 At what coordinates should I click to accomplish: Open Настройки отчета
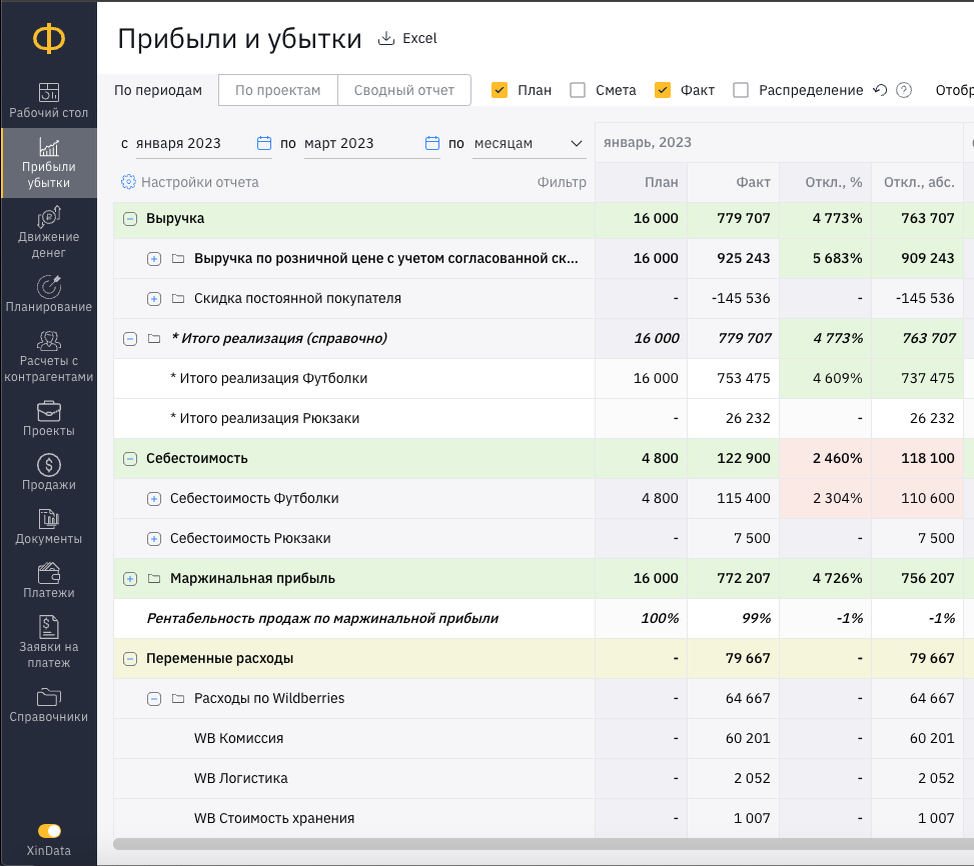(190, 182)
